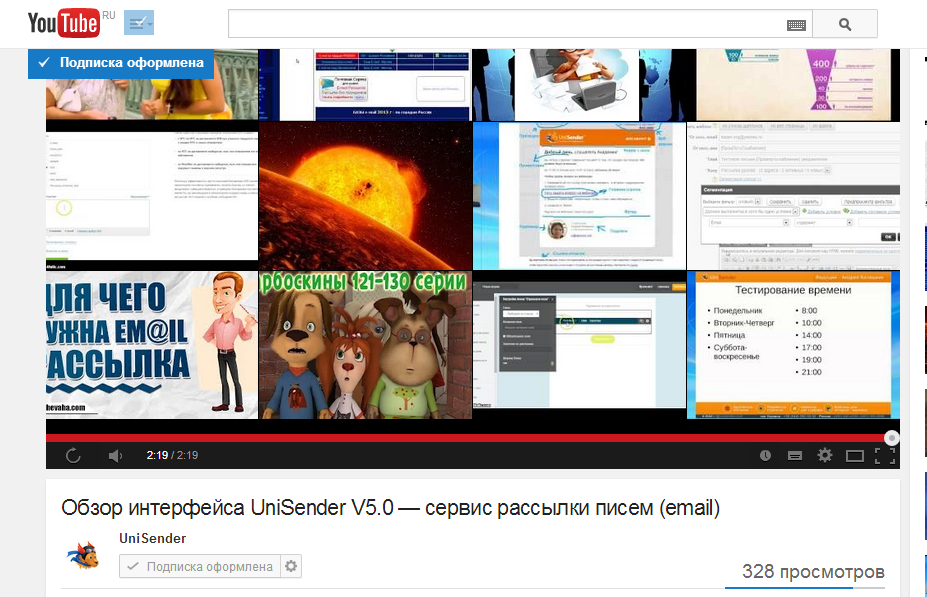Open the two girls in yellow thumbnail

tap(152, 85)
